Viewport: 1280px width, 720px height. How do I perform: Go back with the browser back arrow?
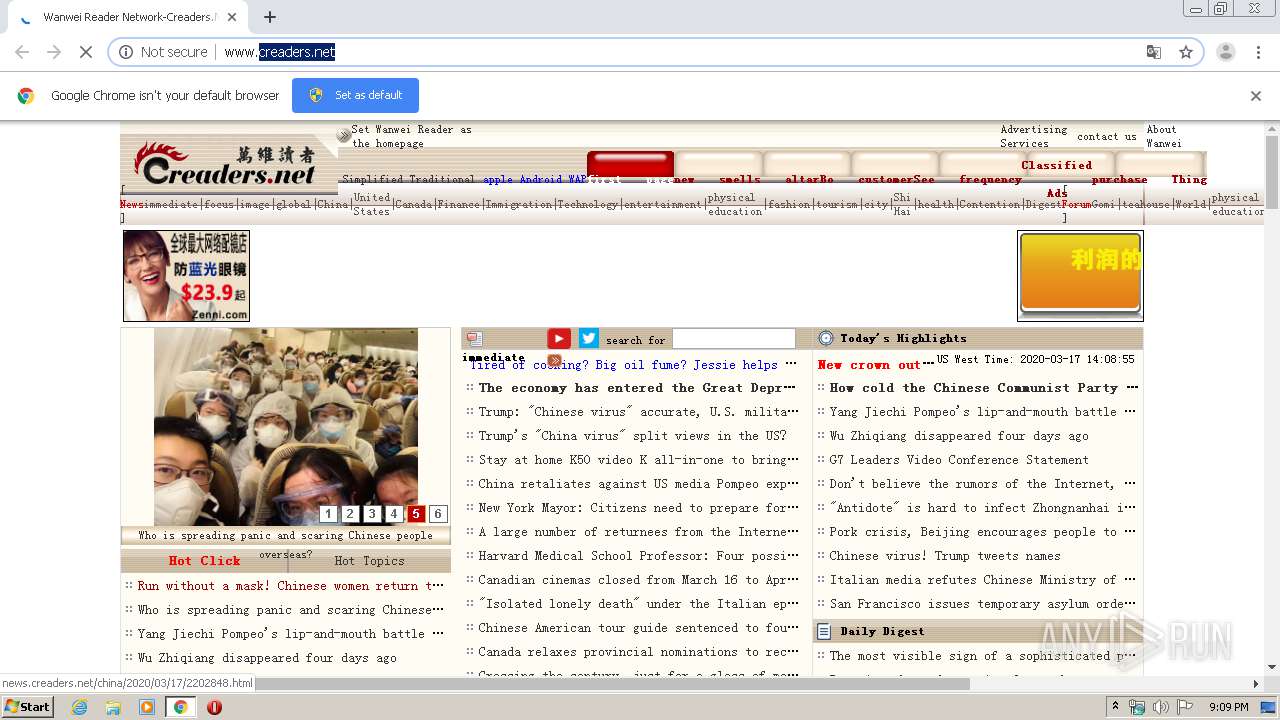click(x=22, y=52)
